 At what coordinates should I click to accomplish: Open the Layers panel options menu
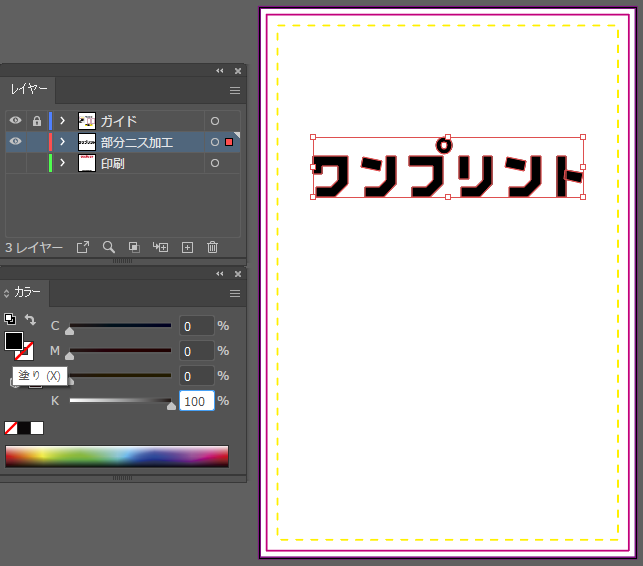(235, 90)
